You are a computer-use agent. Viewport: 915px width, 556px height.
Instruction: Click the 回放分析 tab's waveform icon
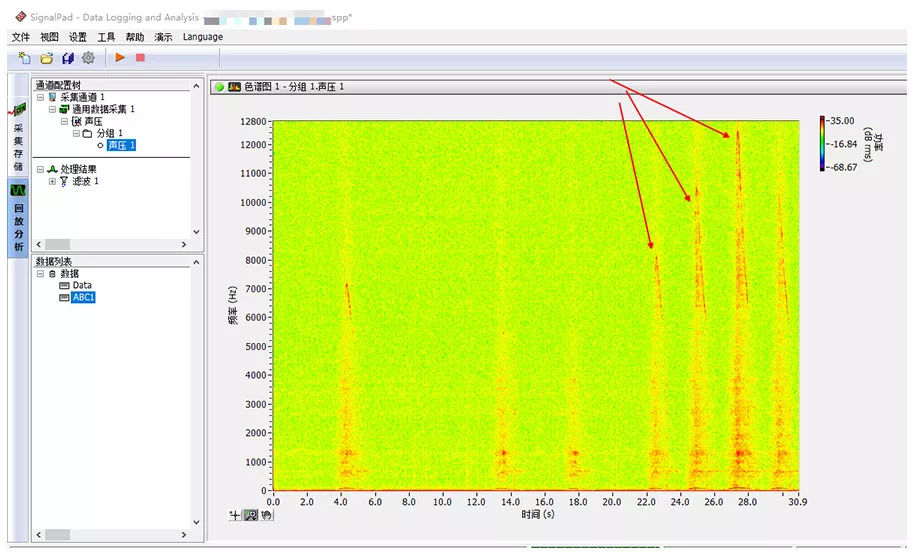pyautogui.click(x=18, y=190)
